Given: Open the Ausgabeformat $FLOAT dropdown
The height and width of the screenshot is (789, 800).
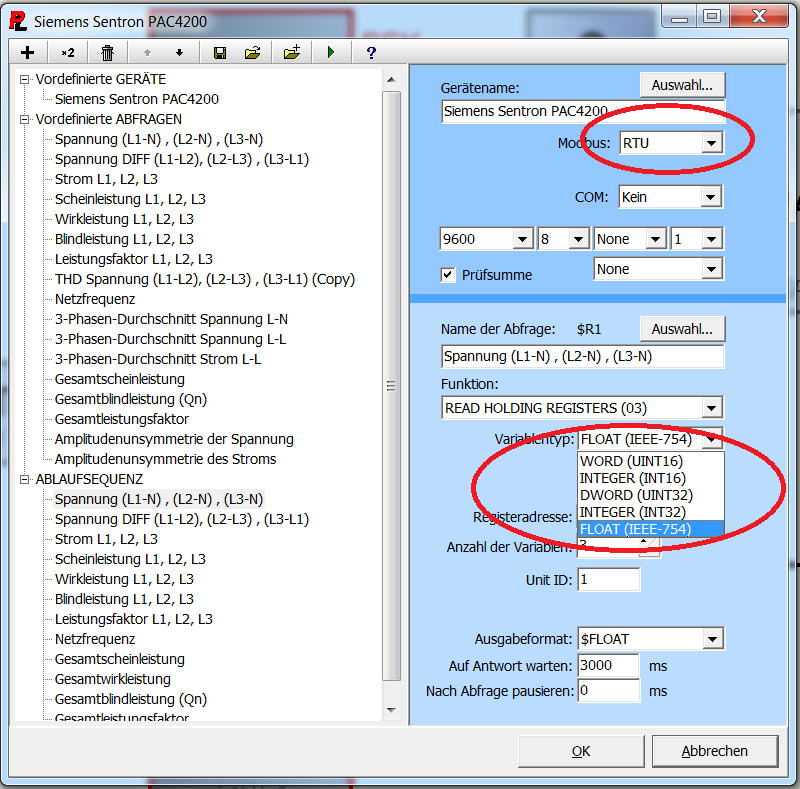Looking at the screenshot, I should (712, 638).
